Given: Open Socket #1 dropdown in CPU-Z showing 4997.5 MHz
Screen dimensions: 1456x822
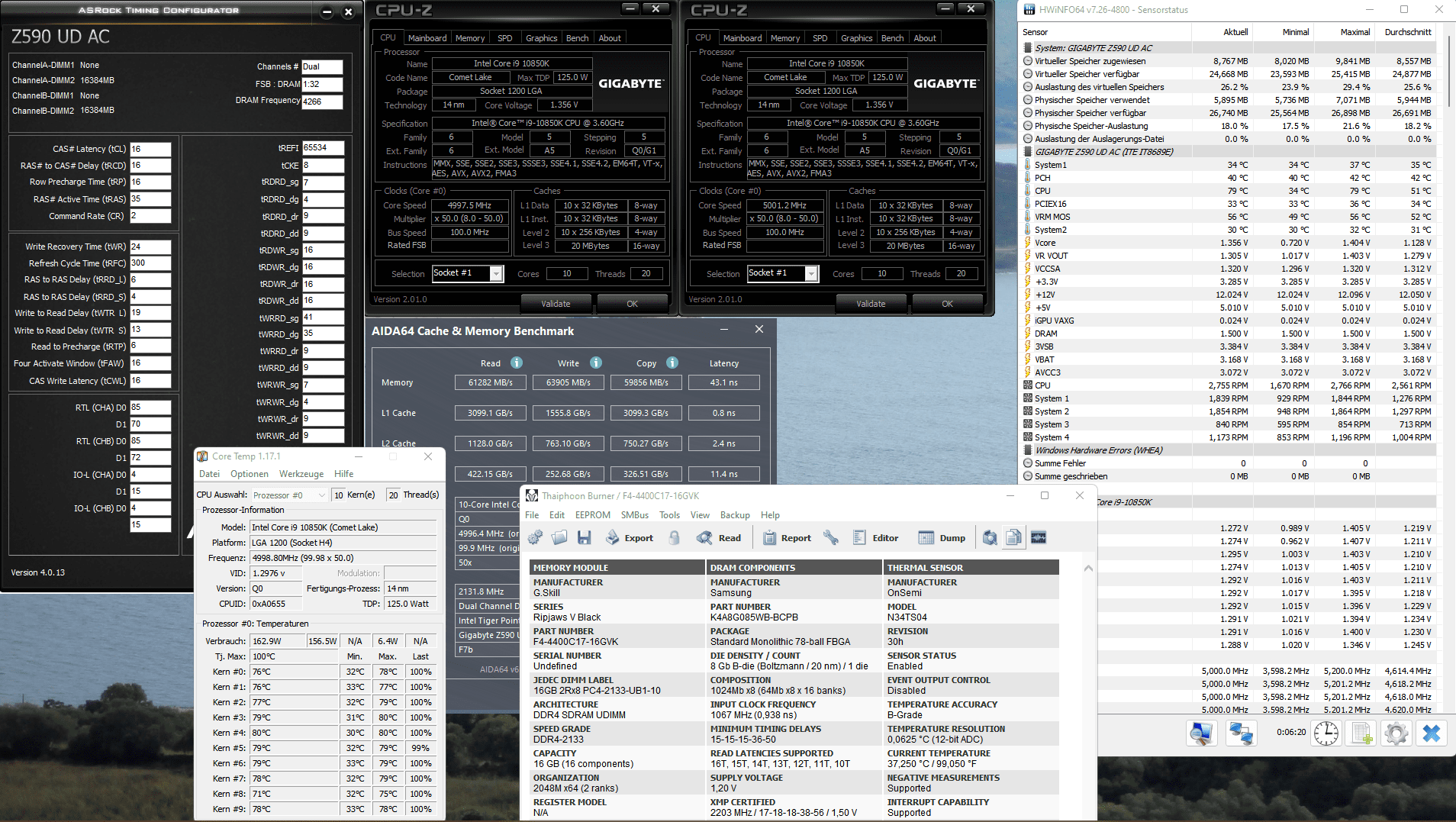Looking at the screenshot, I should pos(496,273).
